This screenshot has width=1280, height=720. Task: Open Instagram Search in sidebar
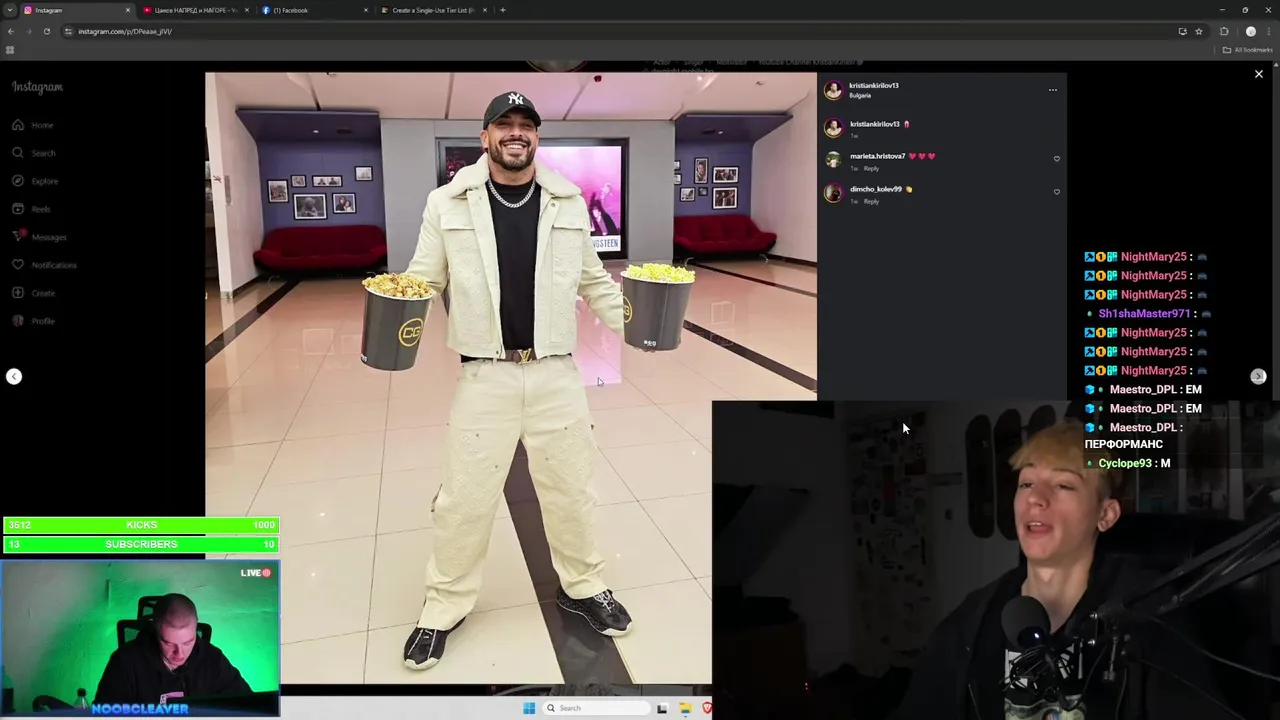(x=32, y=153)
